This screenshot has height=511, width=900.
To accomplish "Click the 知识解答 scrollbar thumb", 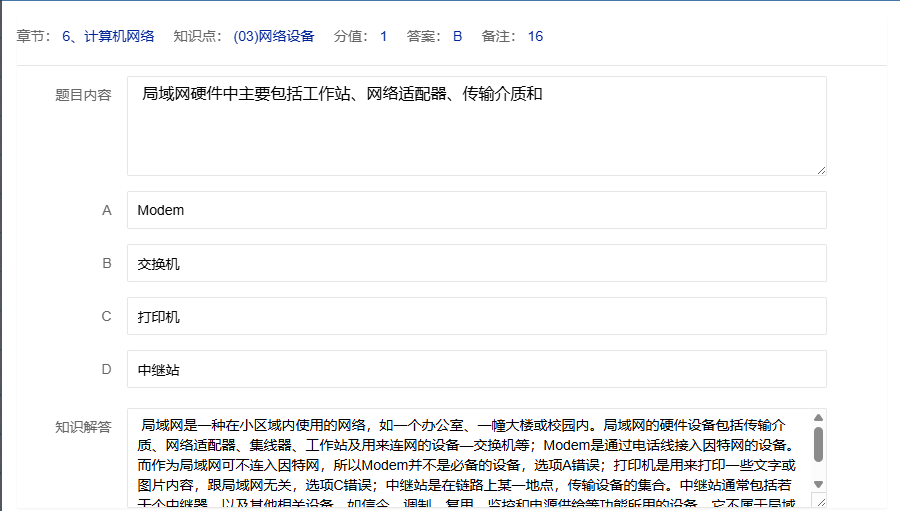I will point(818,444).
